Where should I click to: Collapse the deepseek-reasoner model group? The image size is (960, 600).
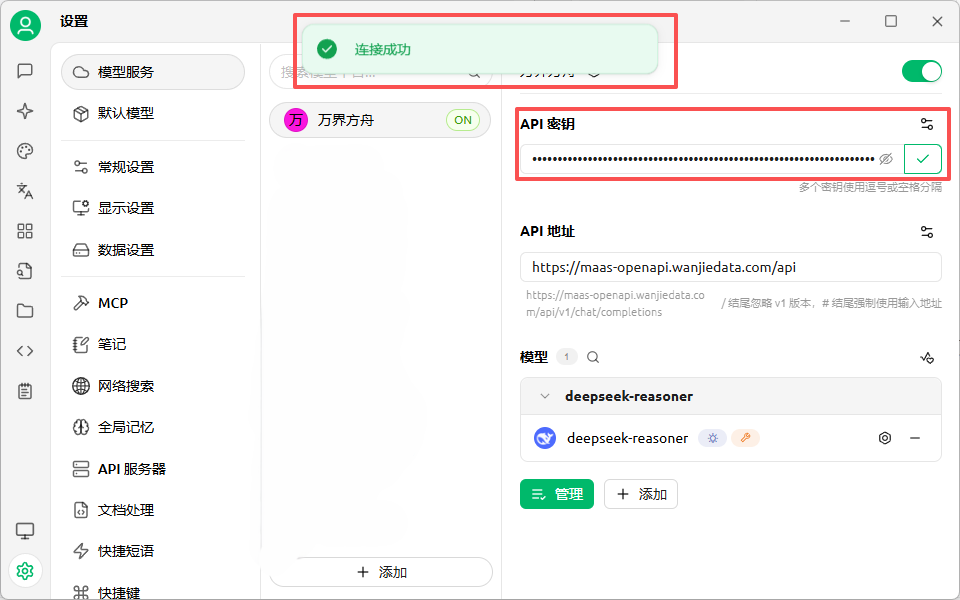tap(545, 396)
